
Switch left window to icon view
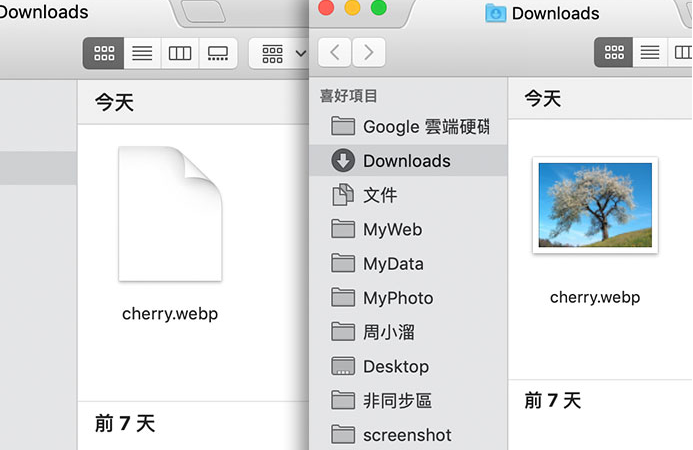pos(104,53)
